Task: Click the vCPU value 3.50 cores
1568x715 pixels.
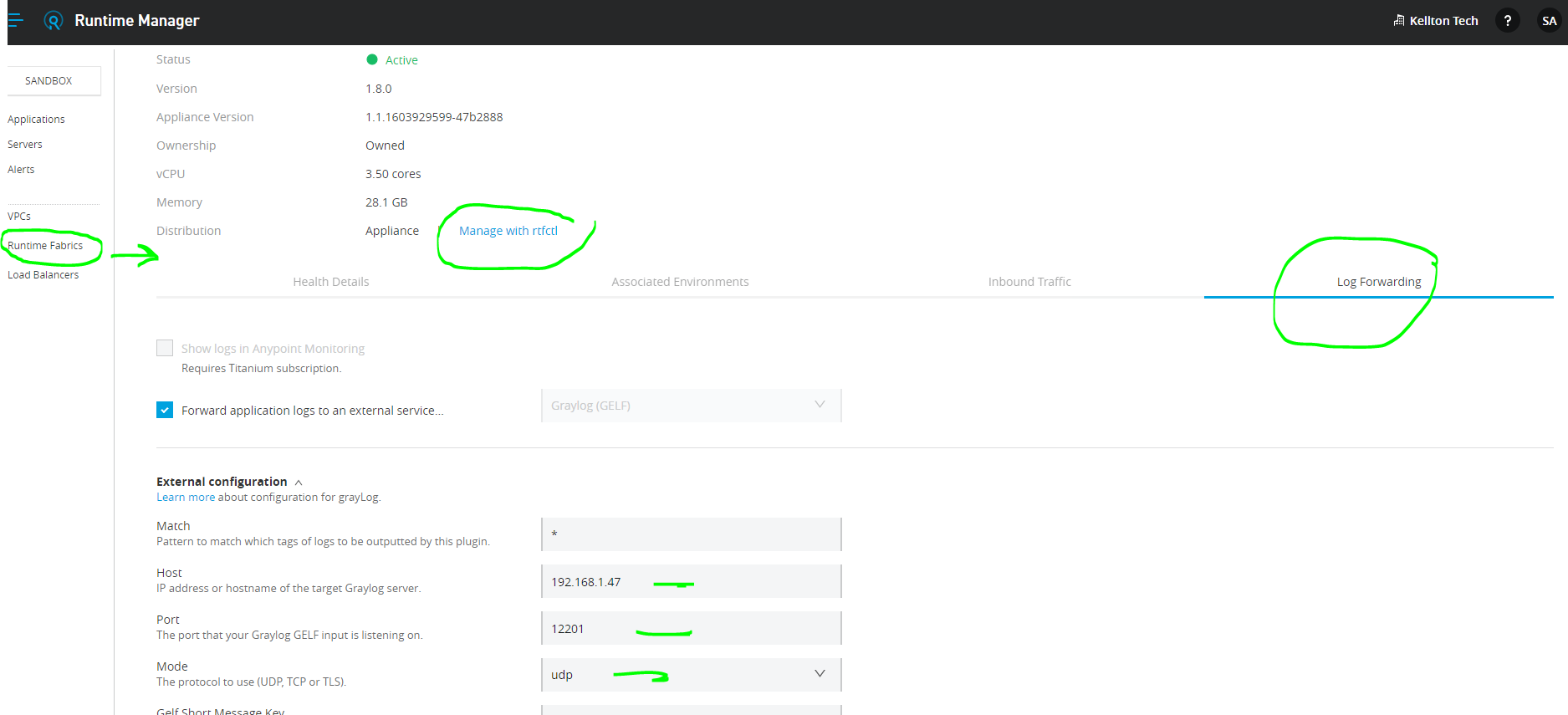Action: [x=393, y=174]
